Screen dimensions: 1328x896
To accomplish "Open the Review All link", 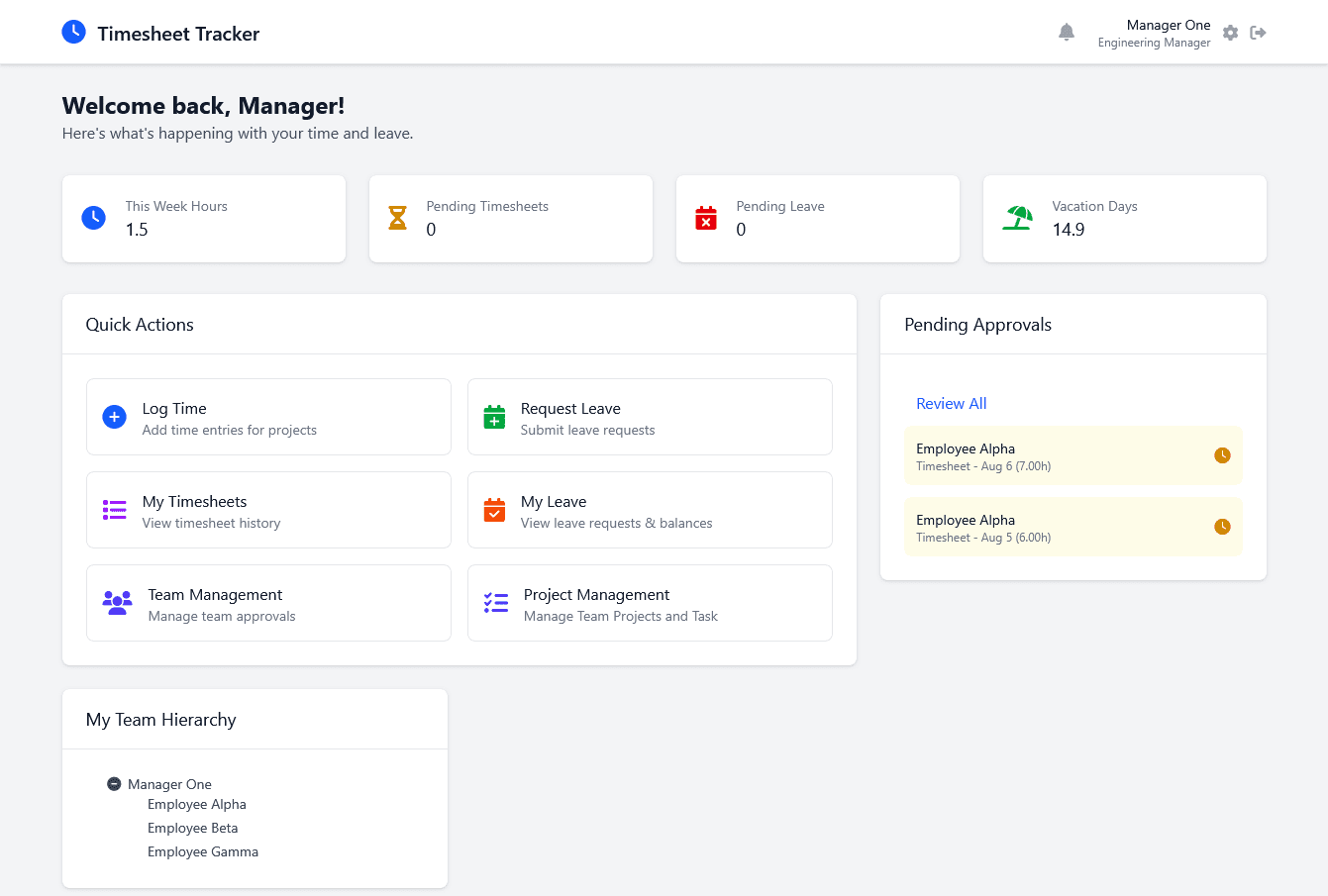I will [951, 403].
